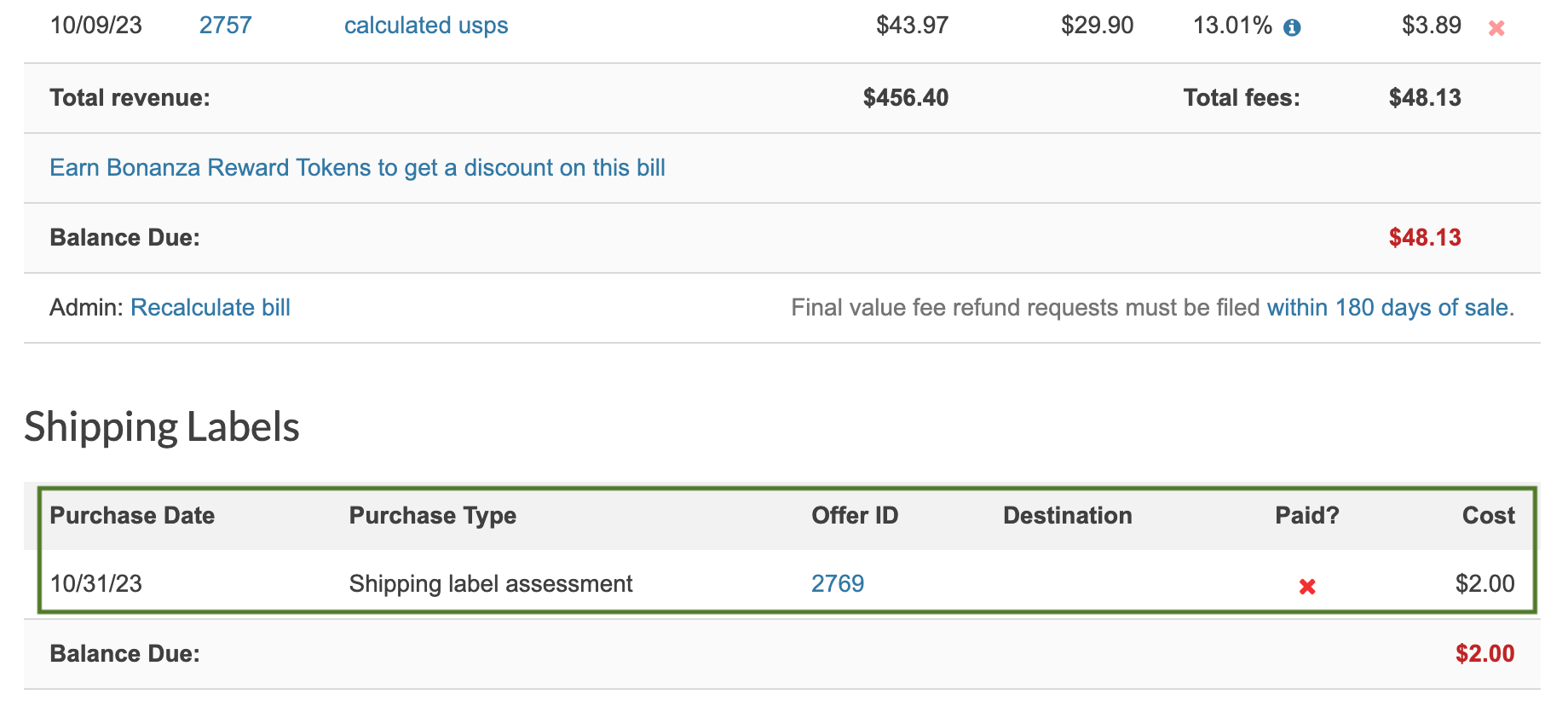Open within 180 days of sale link
This screenshot has height=718, width=1568.
coord(1387,308)
